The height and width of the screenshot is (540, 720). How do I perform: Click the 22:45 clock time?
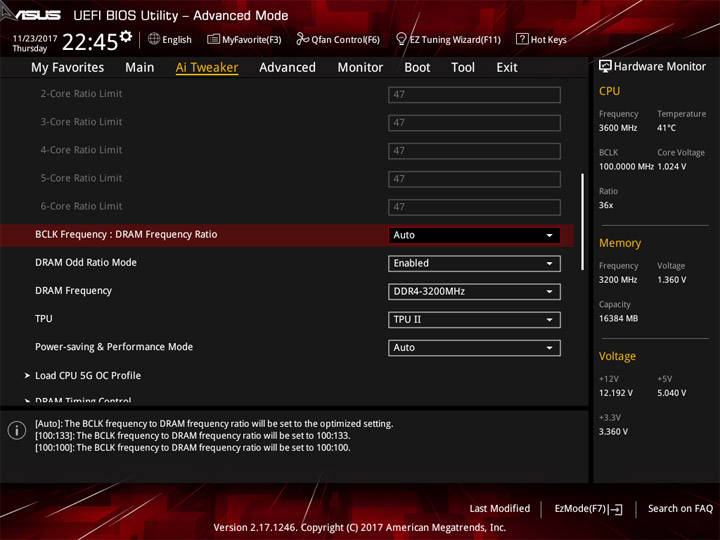(90, 42)
